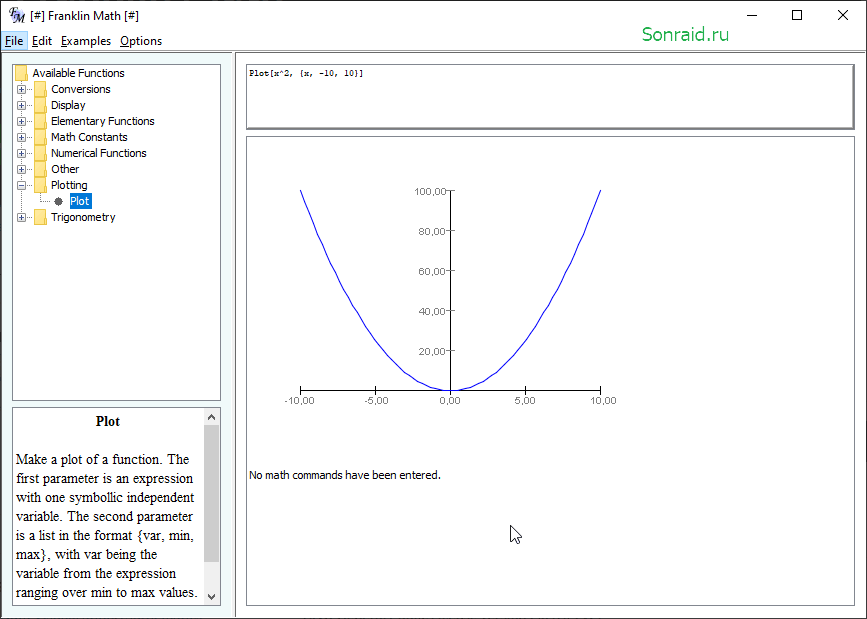Click the Available Functions root folder icon
The width and height of the screenshot is (867, 619).
(x=22, y=73)
